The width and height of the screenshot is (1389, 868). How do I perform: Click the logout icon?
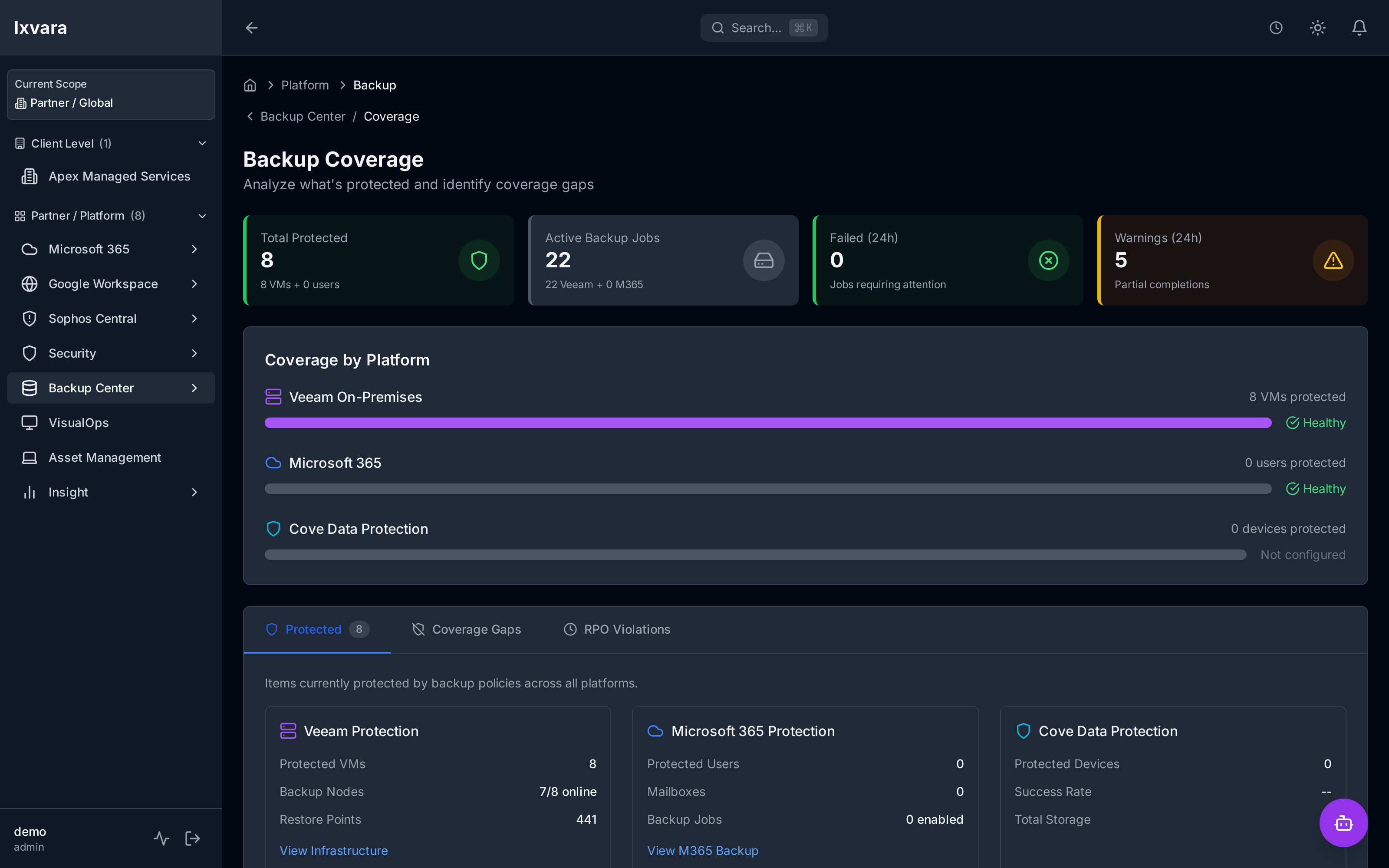pyautogui.click(x=193, y=839)
